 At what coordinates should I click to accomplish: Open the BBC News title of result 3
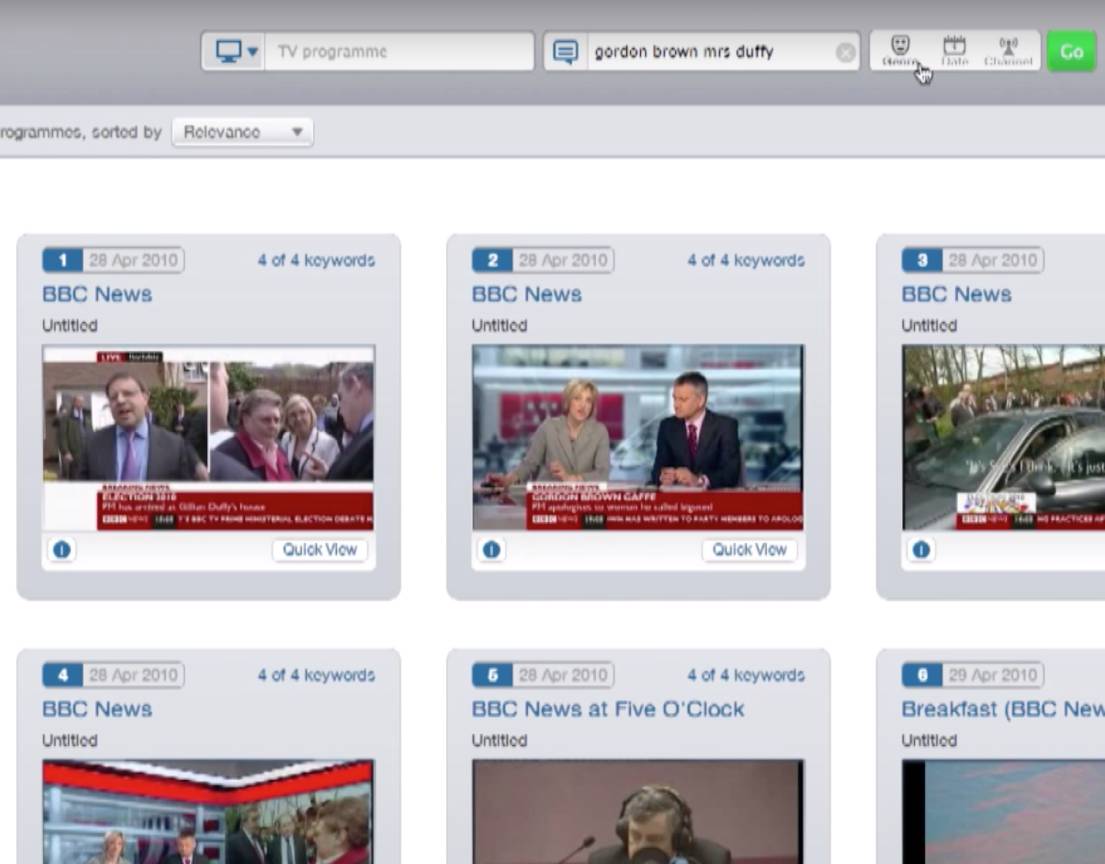[x=957, y=294]
